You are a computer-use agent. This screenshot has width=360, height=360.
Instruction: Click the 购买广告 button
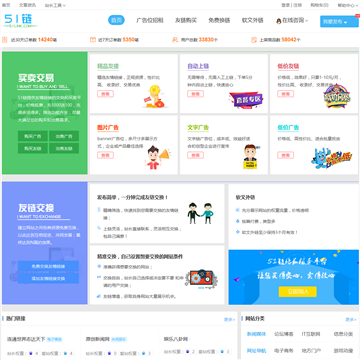(x=33, y=136)
